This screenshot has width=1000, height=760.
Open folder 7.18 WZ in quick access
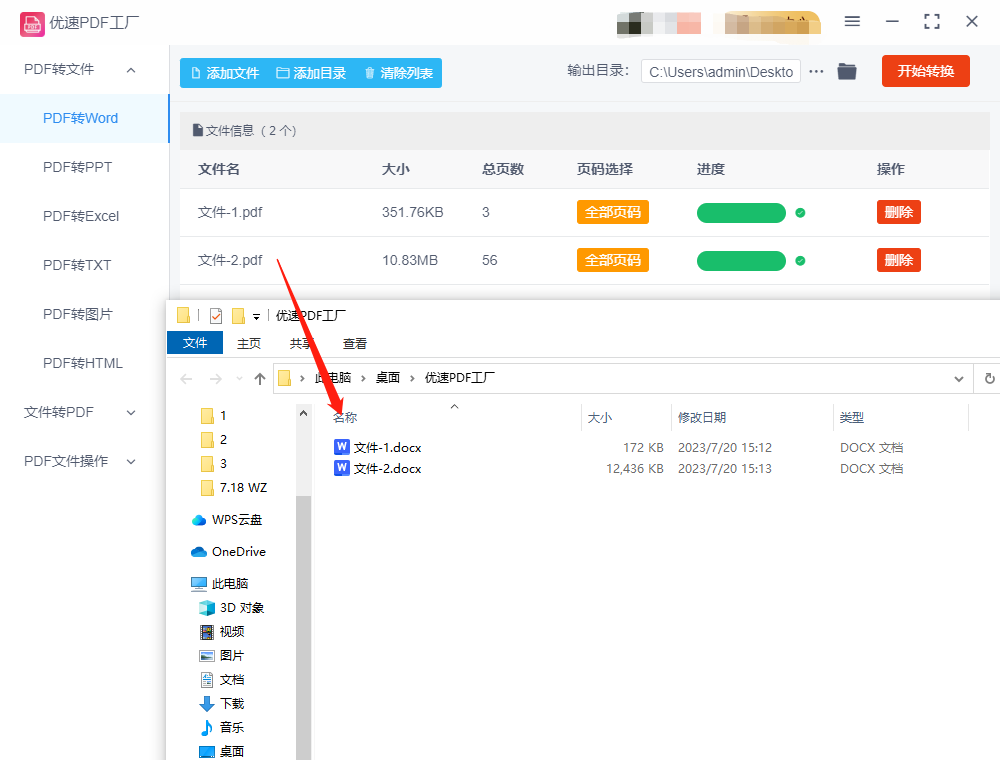[x=233, y=488]
